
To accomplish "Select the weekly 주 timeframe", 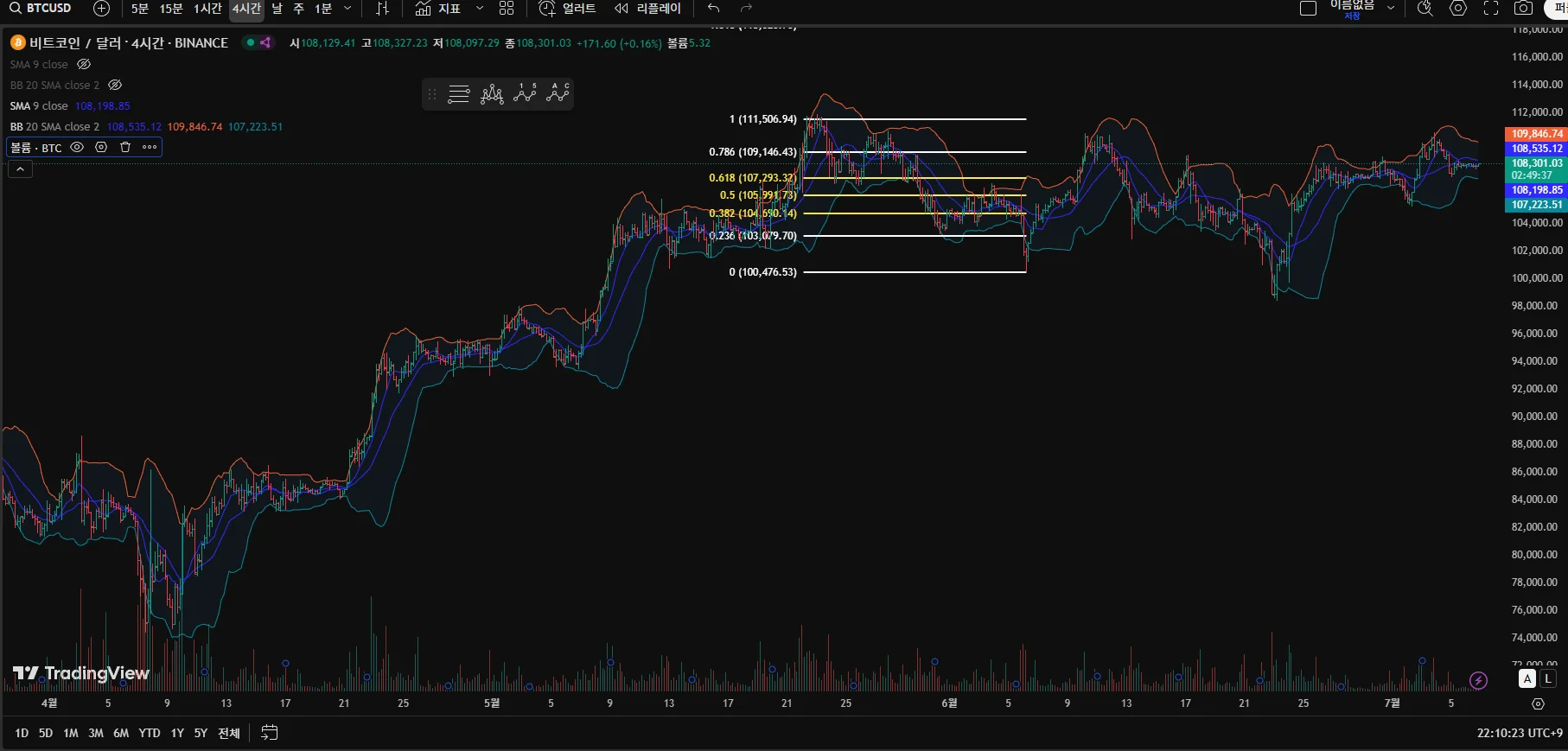I will point(299,9).
